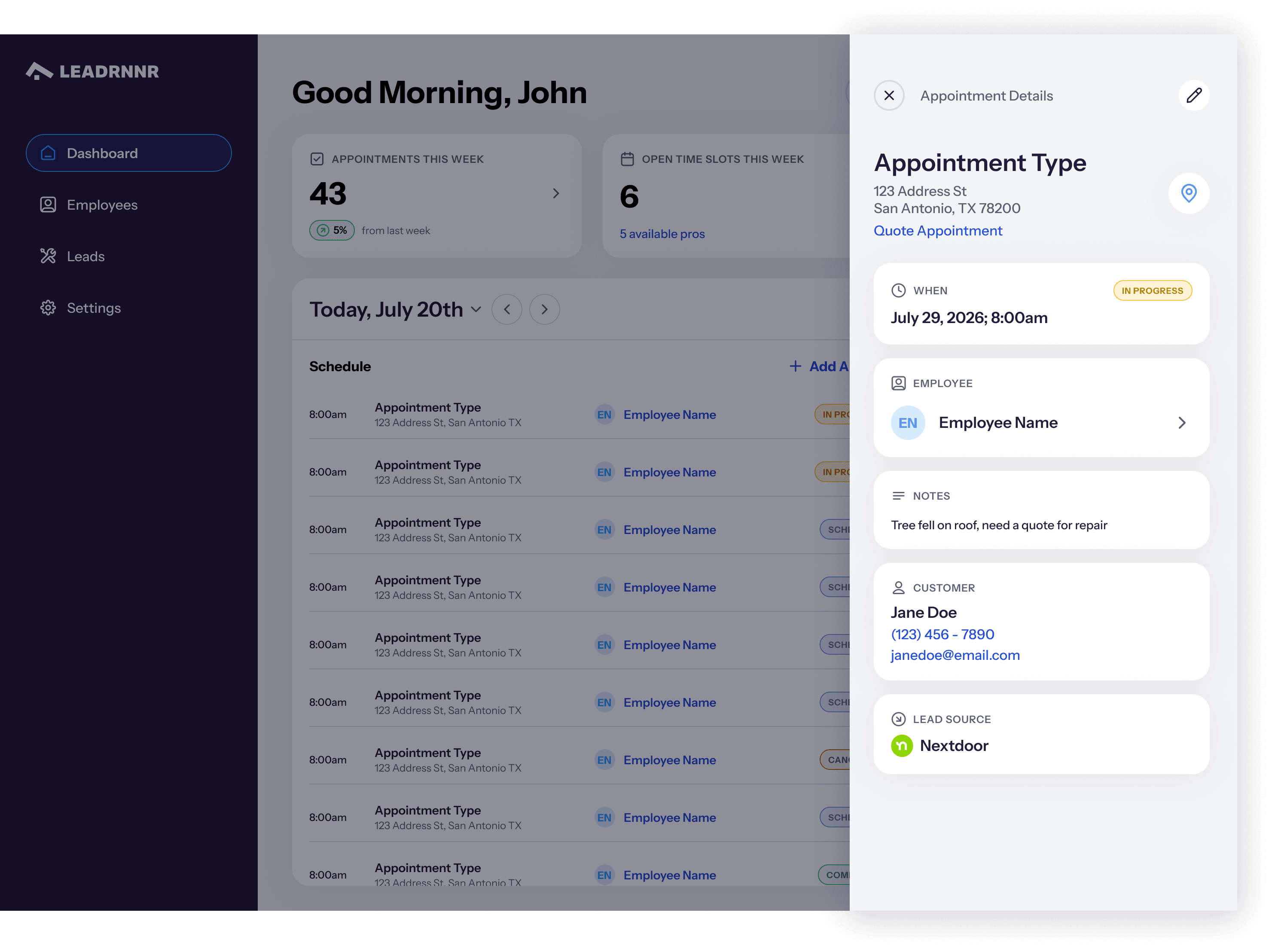Click the Schedule heading
The height and width of the screenshot is (952, 1275).
(340, 366)
